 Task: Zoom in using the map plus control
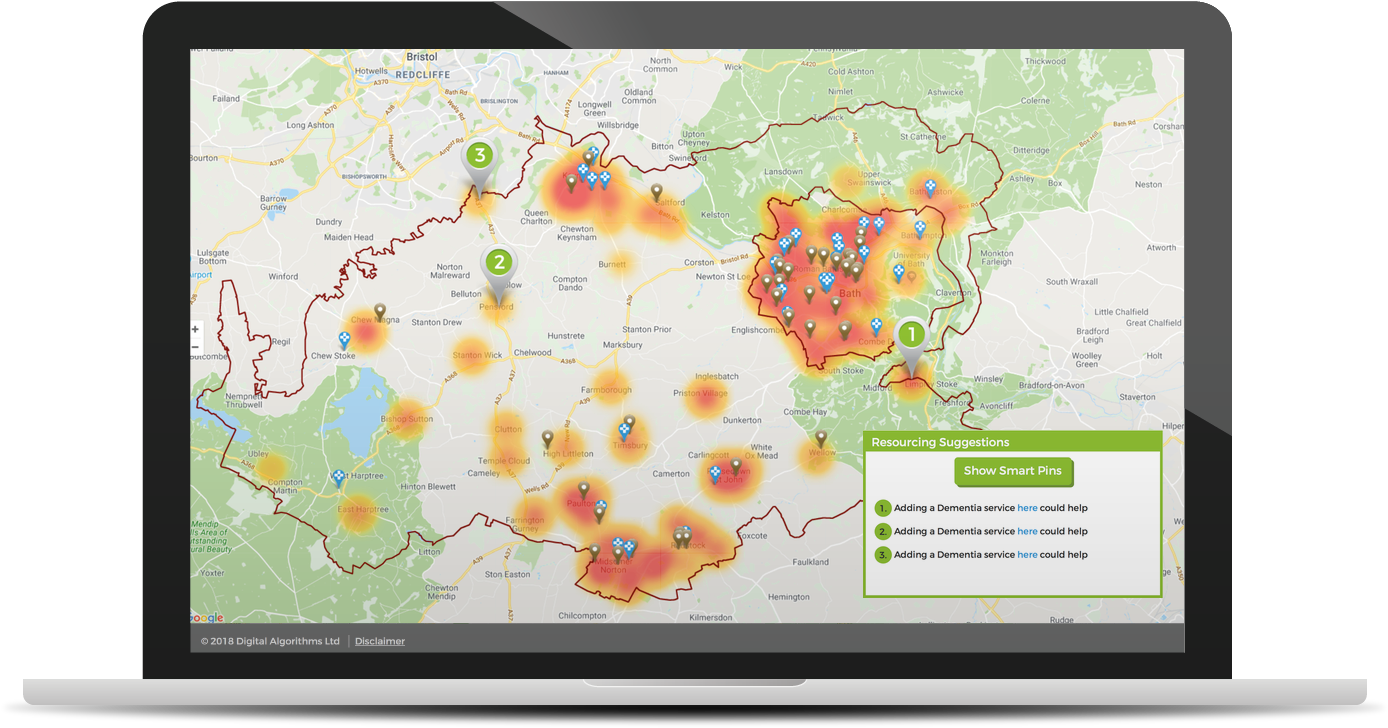(195, 328)
